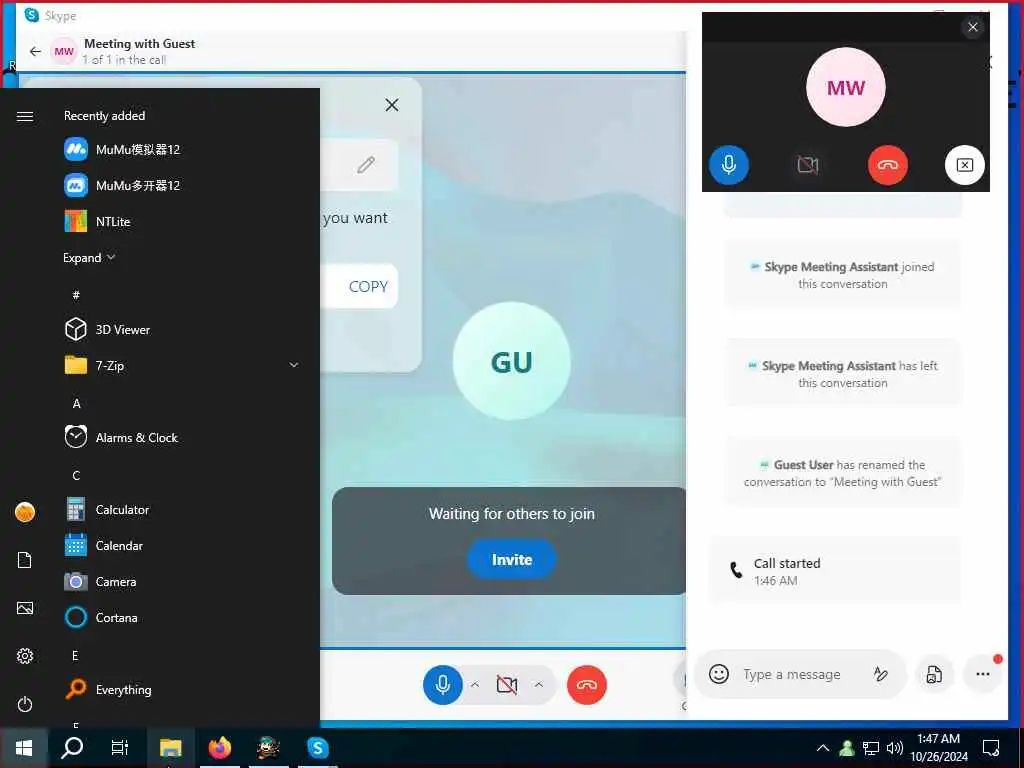Open taskbar Search magnifier

(x=72, y=748)
